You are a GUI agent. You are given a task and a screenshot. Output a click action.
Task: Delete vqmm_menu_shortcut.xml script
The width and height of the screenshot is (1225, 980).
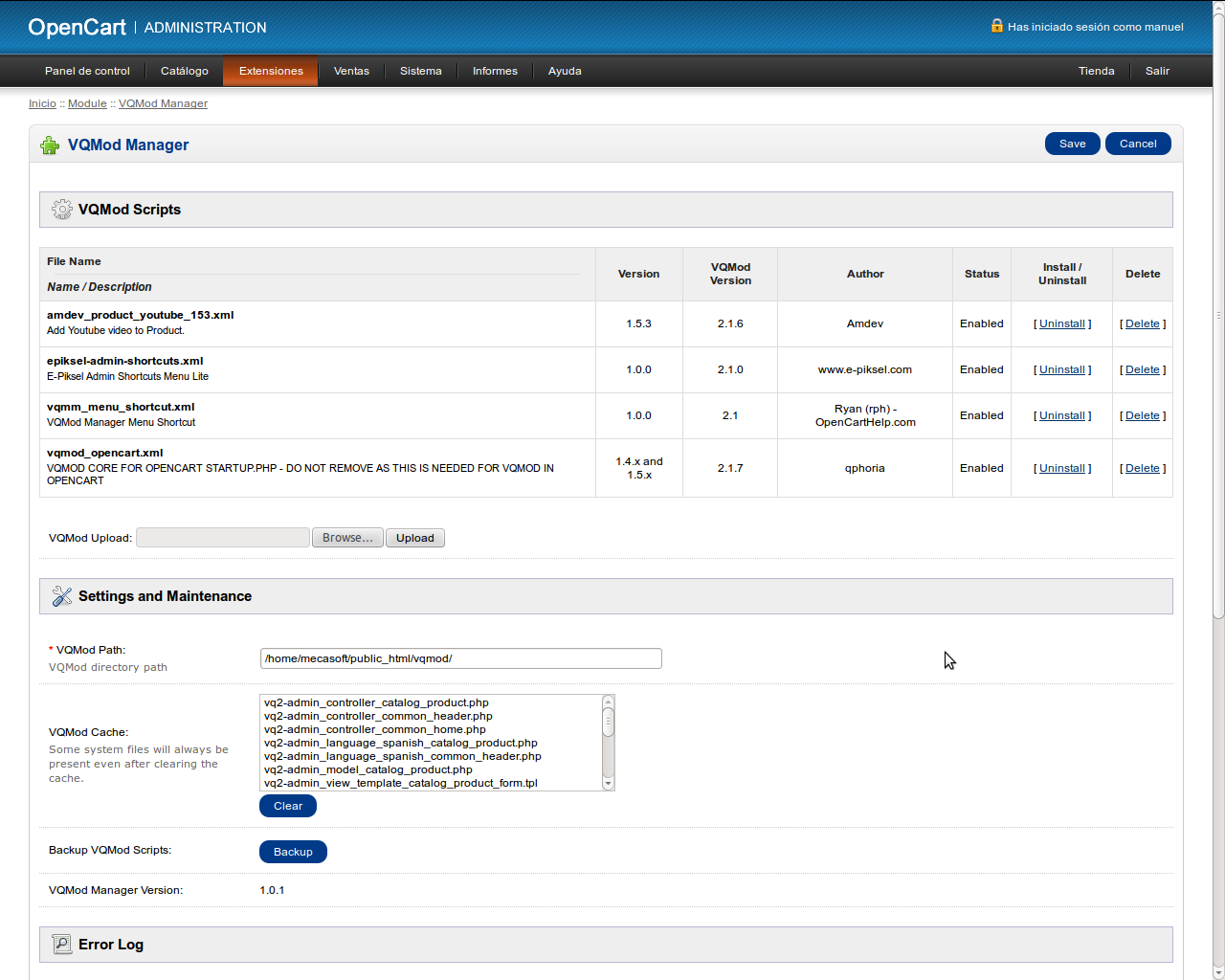tap(1143, 415)
